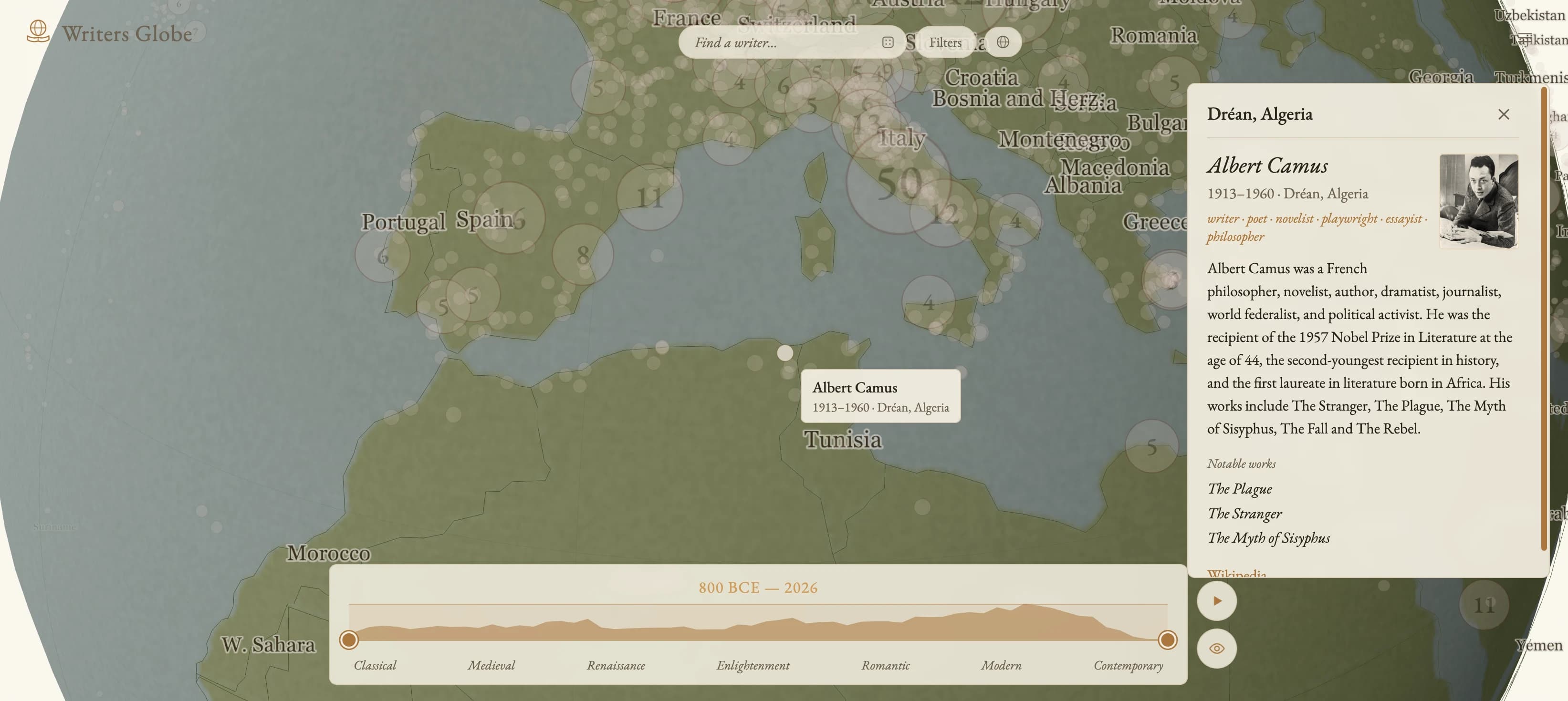
Task: Click the Albert Camus map marker dot
Action: click(785, 352)
